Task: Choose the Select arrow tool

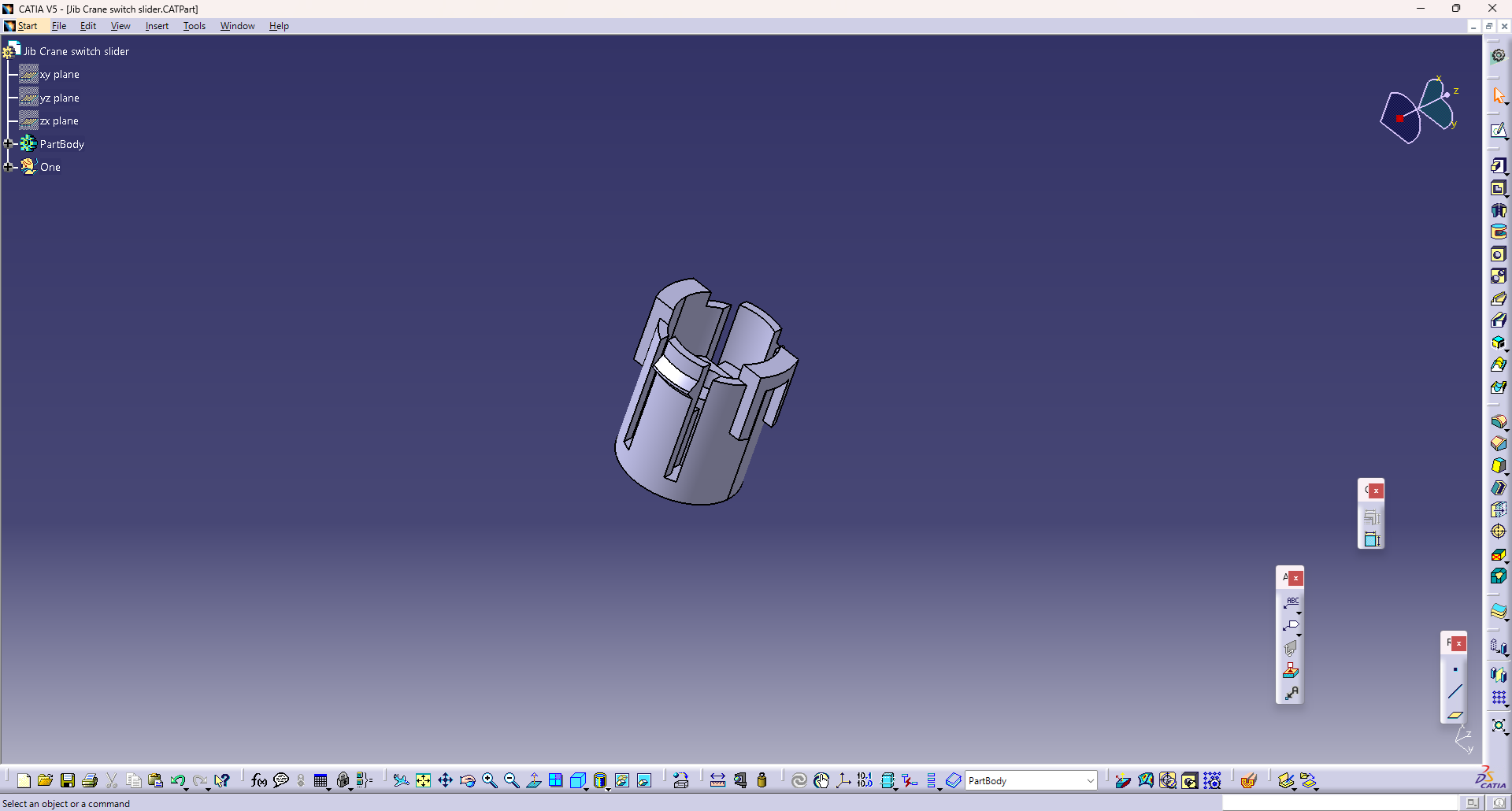Action: [1498, 96]
